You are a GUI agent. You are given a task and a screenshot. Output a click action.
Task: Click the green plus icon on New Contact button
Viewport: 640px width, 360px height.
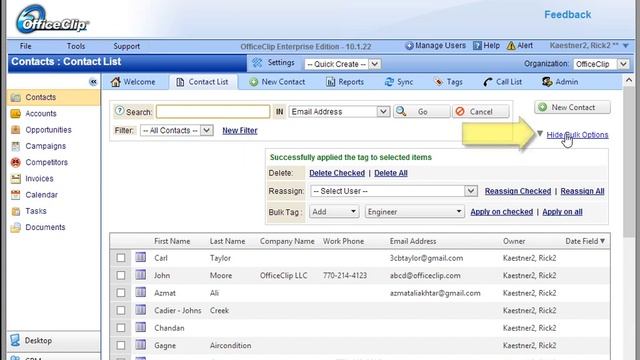pos(542,107)
